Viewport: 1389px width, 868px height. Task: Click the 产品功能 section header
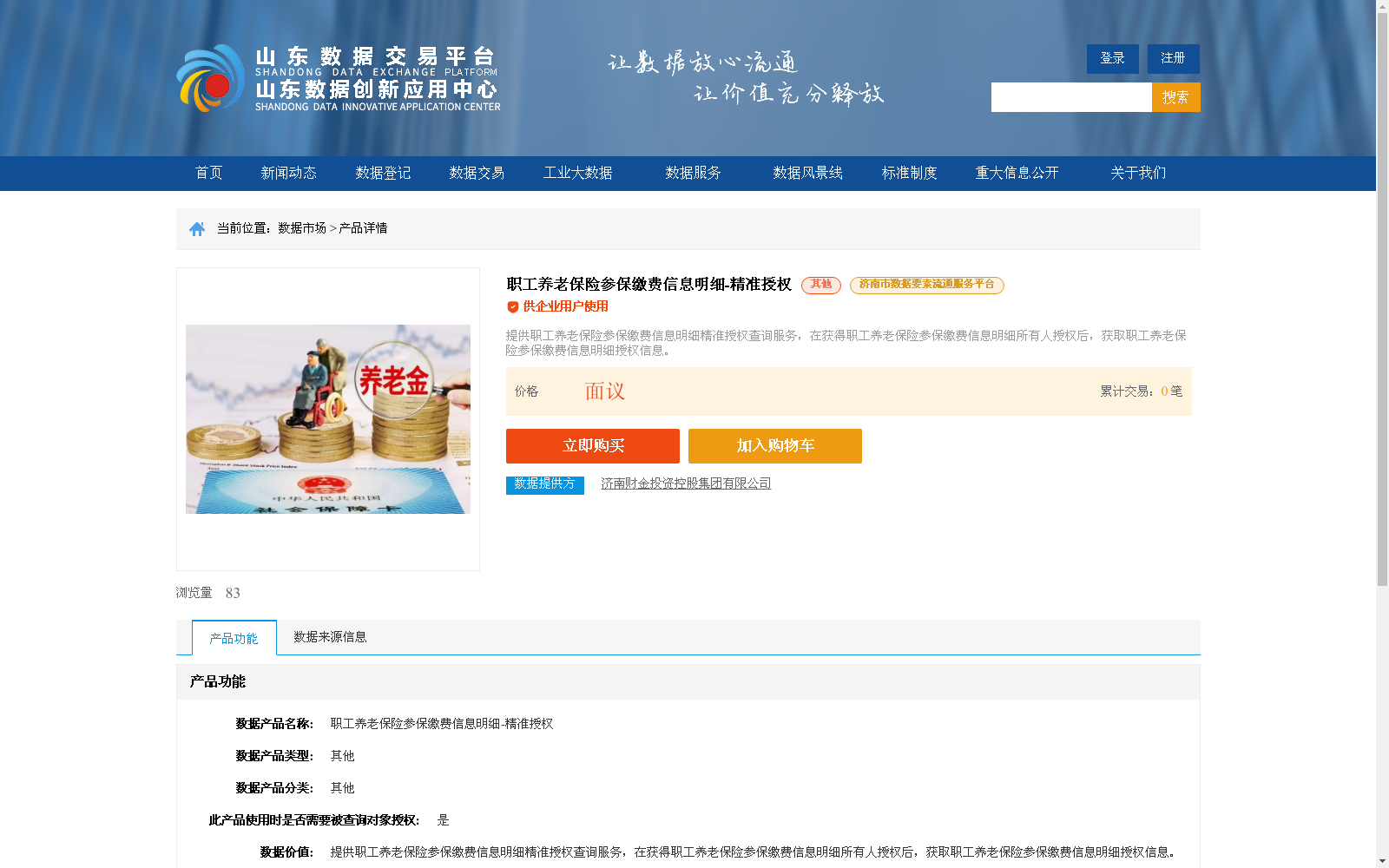(218, 681)
